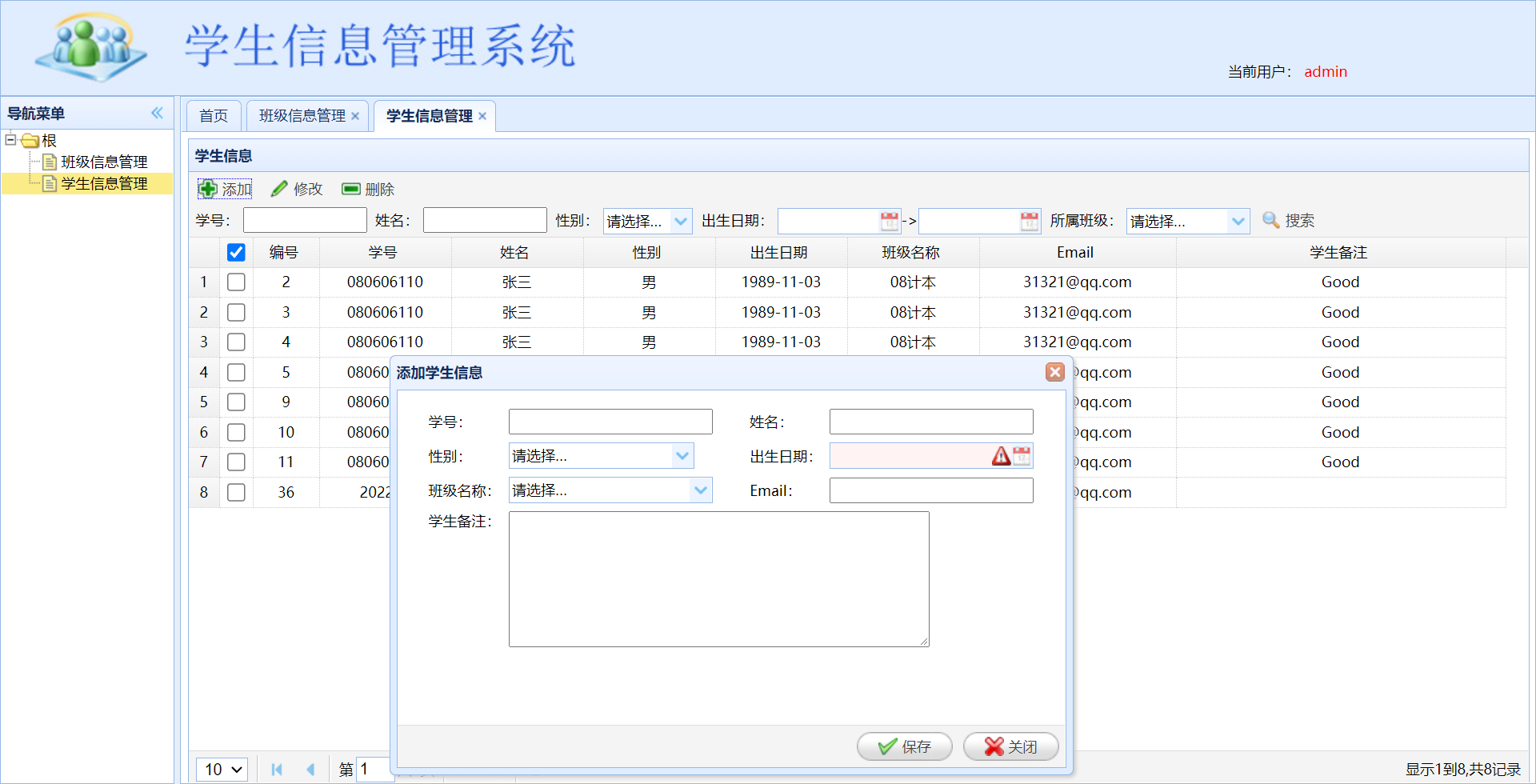Uncheck the select-all checkbox in the table header
The image size is (1536, 784).
(x=236, y=252)
